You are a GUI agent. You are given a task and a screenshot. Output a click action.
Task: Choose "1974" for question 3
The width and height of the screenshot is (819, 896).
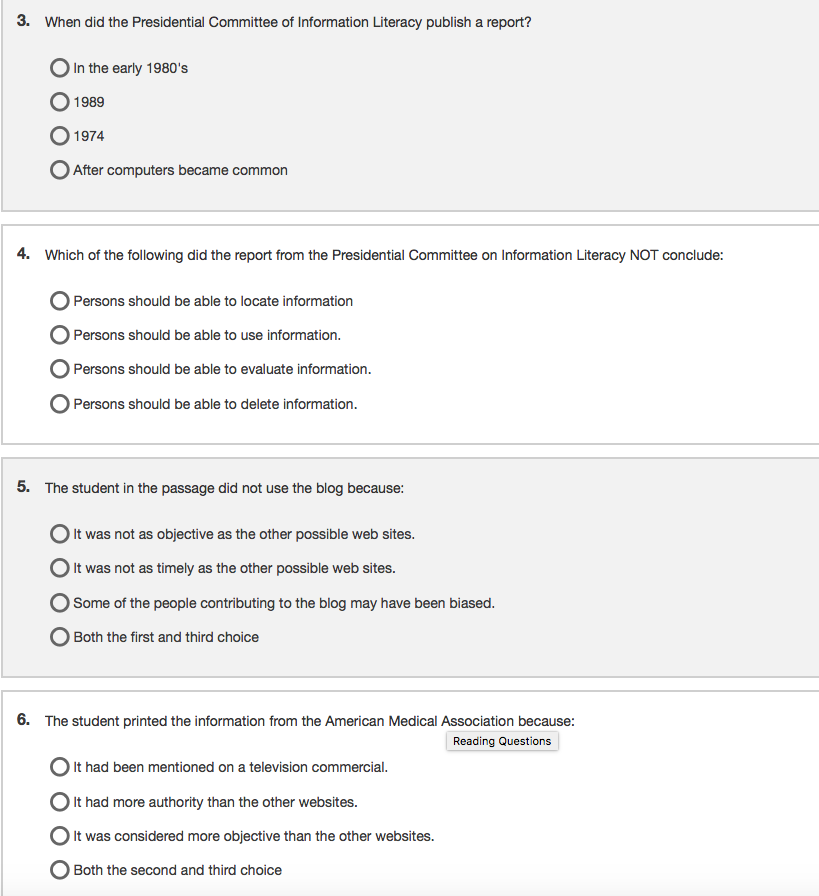59,135
